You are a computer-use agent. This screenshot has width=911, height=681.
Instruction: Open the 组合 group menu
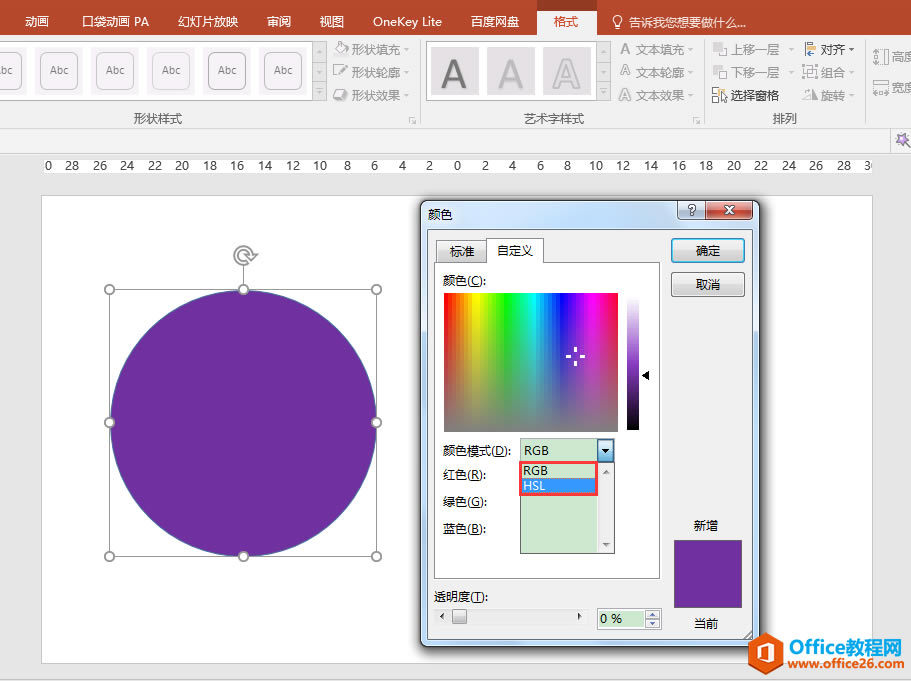pos(829,72)
